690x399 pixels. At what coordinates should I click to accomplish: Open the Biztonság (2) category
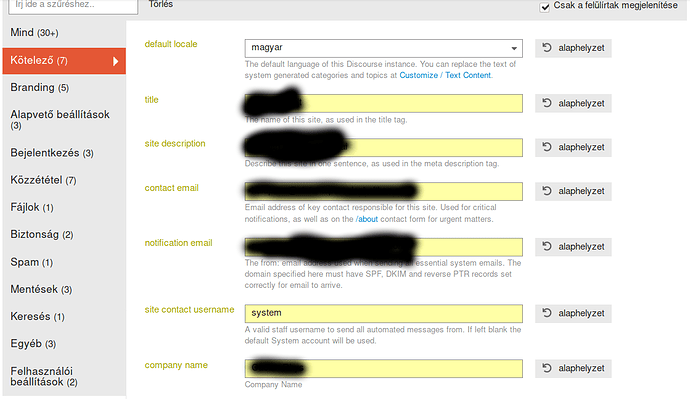[x=64, y=234]
